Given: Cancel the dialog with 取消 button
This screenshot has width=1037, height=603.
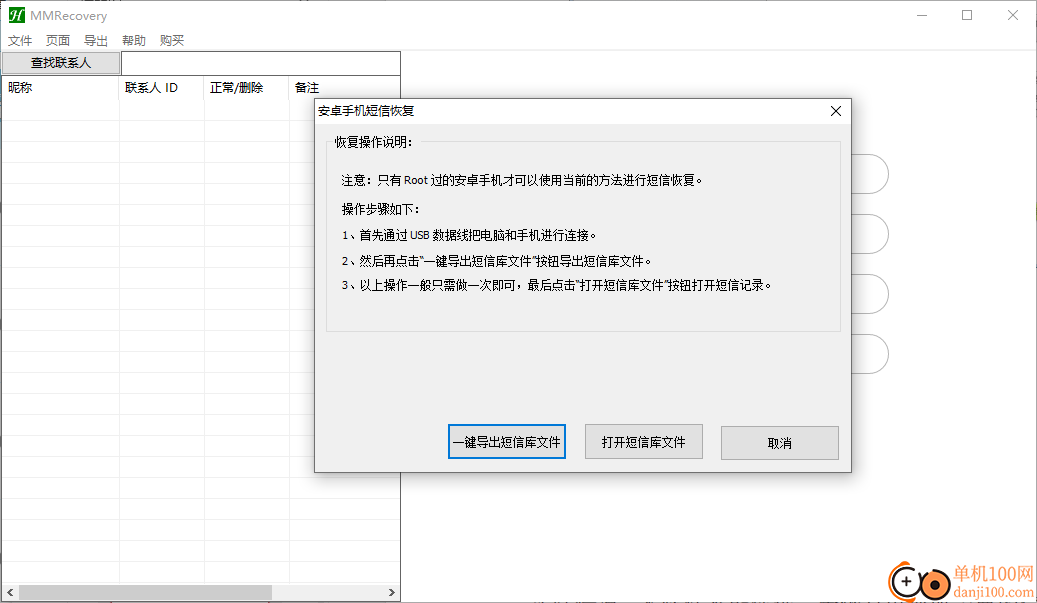Looking at the screenshot, I should [x=780, y=443].
